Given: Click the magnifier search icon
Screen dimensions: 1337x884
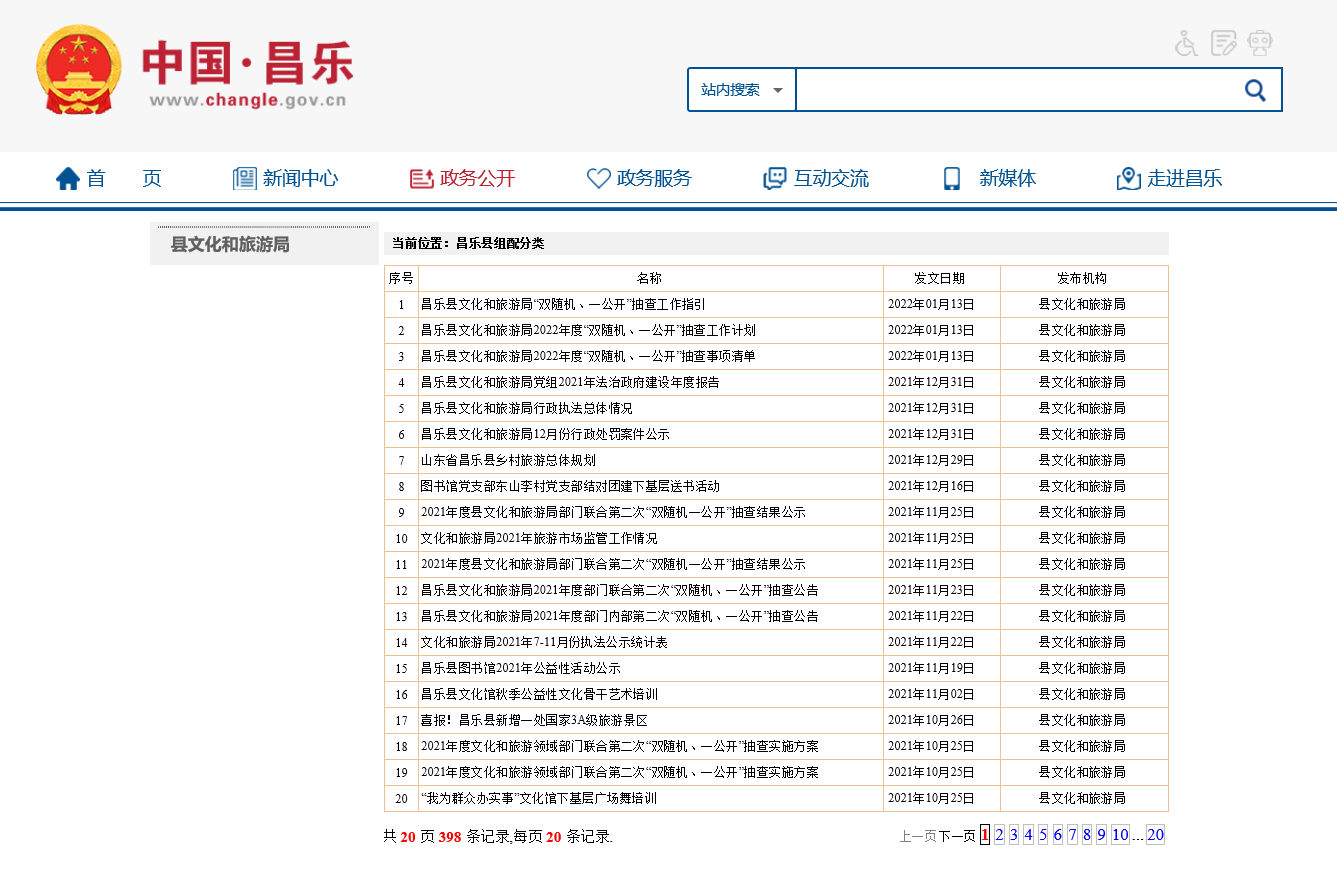Looking at the screenshot, I should click(1255, 90).
